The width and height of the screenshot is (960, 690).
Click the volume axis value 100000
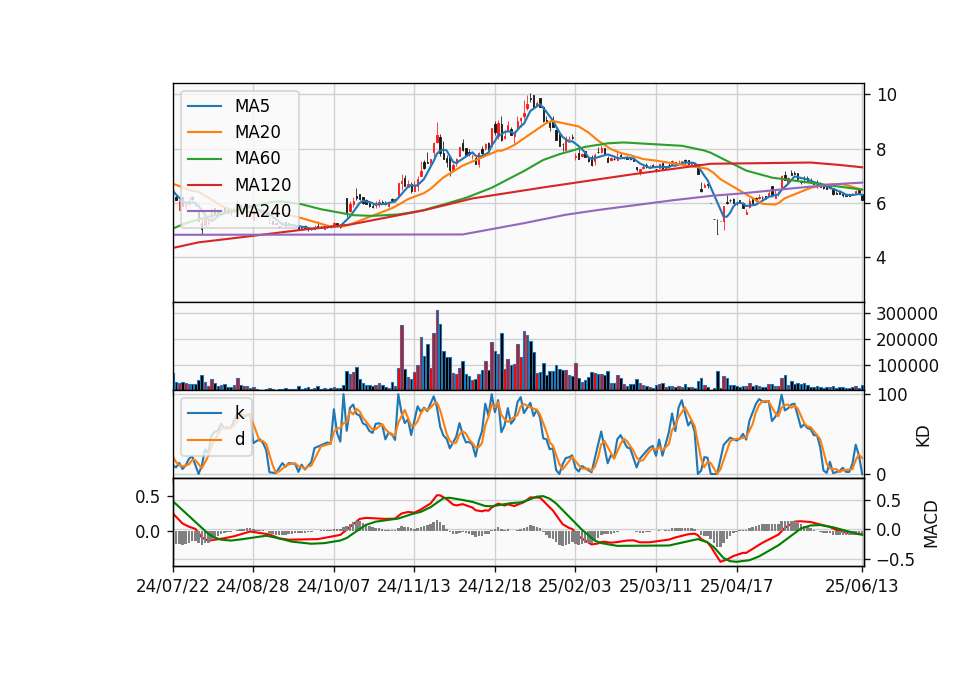pyautogui.click(x=907, y=366)
